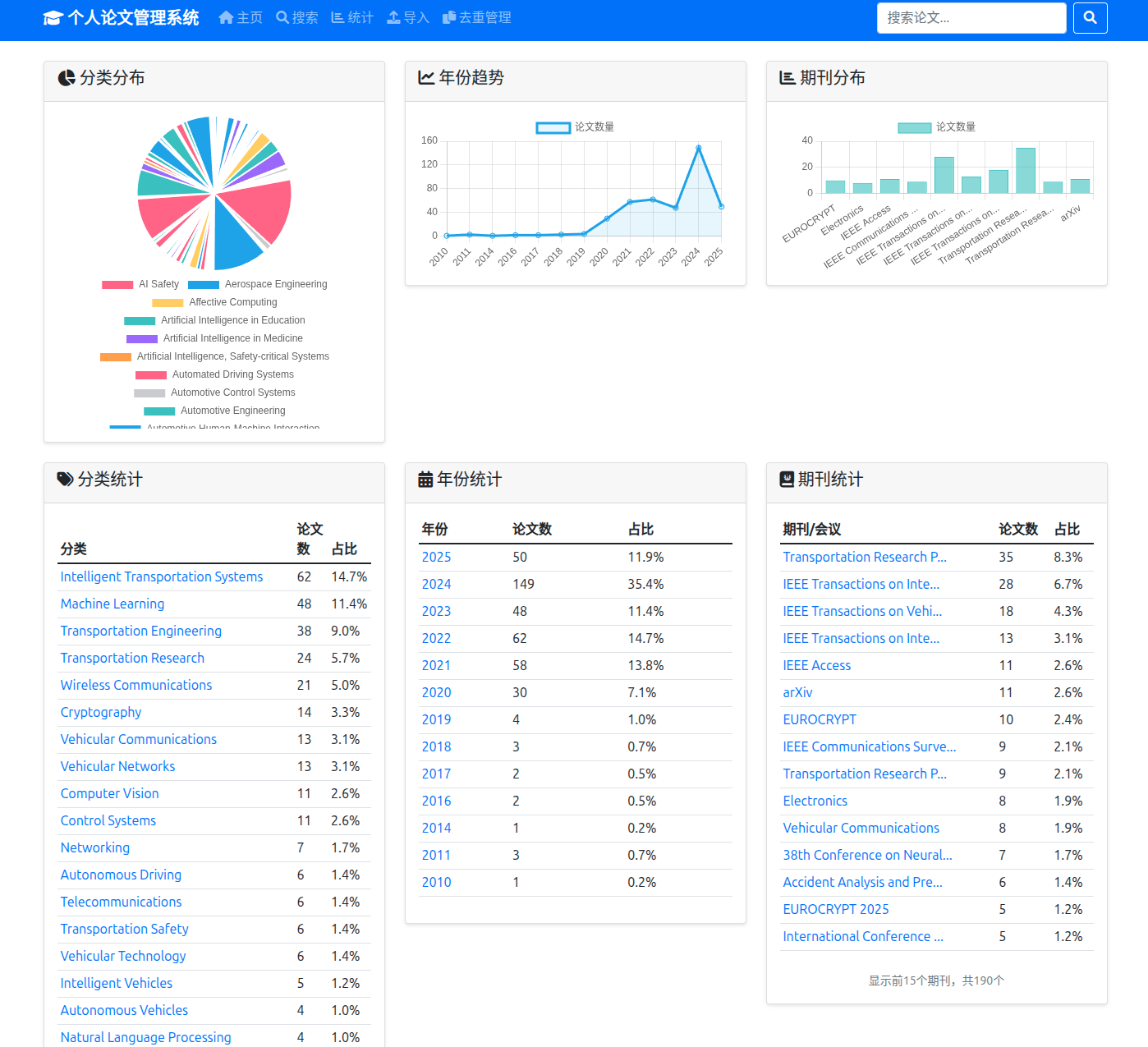Toggle Automated Driving Systems legend item
Screen dimensions: 1148x1047
coord(214,374)
